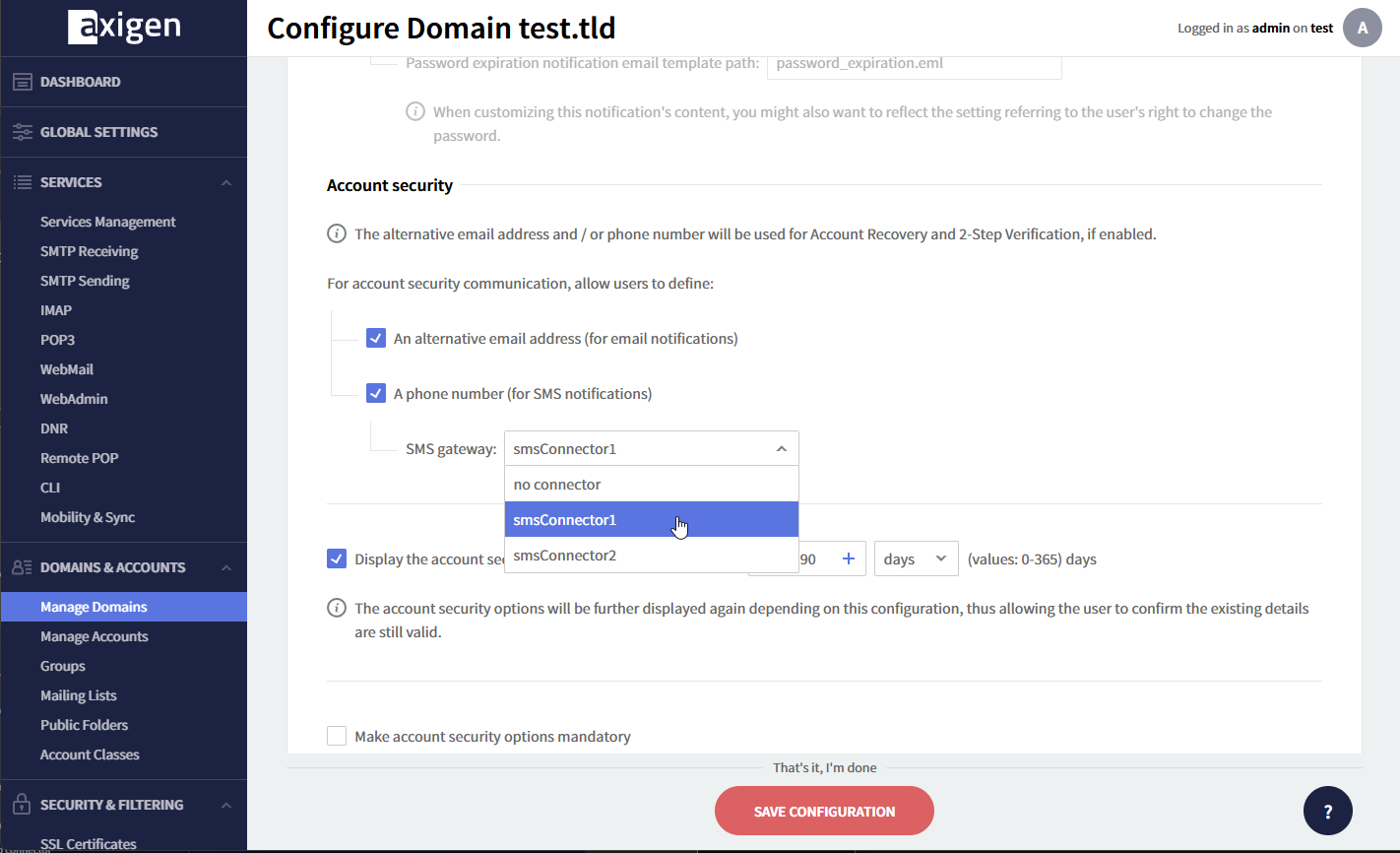Click the help question mark button
The height and width of the screenshot is (853, 1400).
pos(1327,812)
